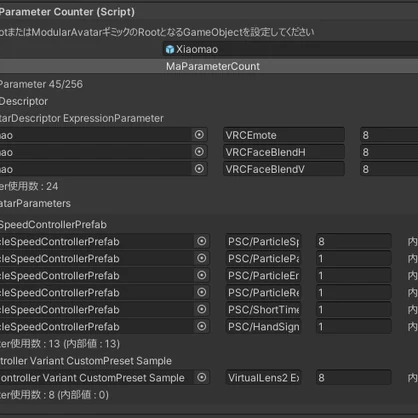Click the value 1 field beside PSC/HandSign
This screenshot has height=418, width=418.
tap(354, 326)
